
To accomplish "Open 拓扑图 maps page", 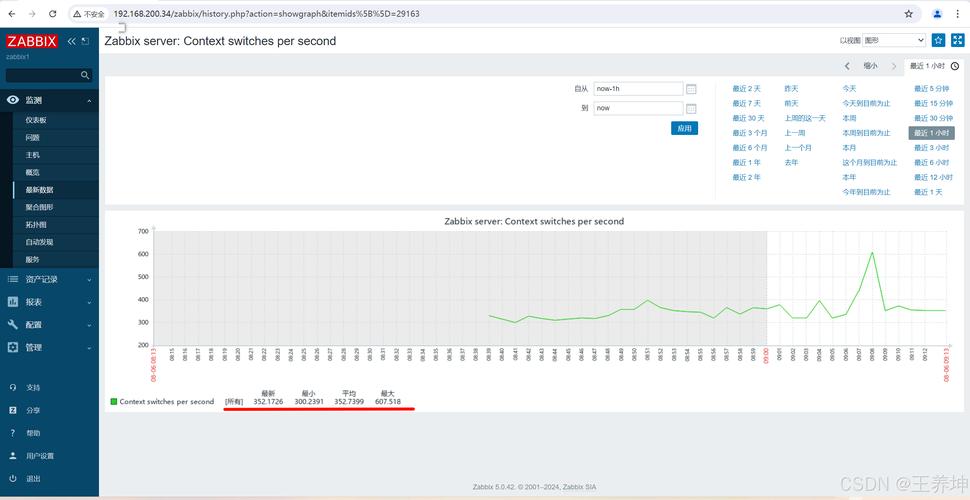I will click(x=36, y=225).
